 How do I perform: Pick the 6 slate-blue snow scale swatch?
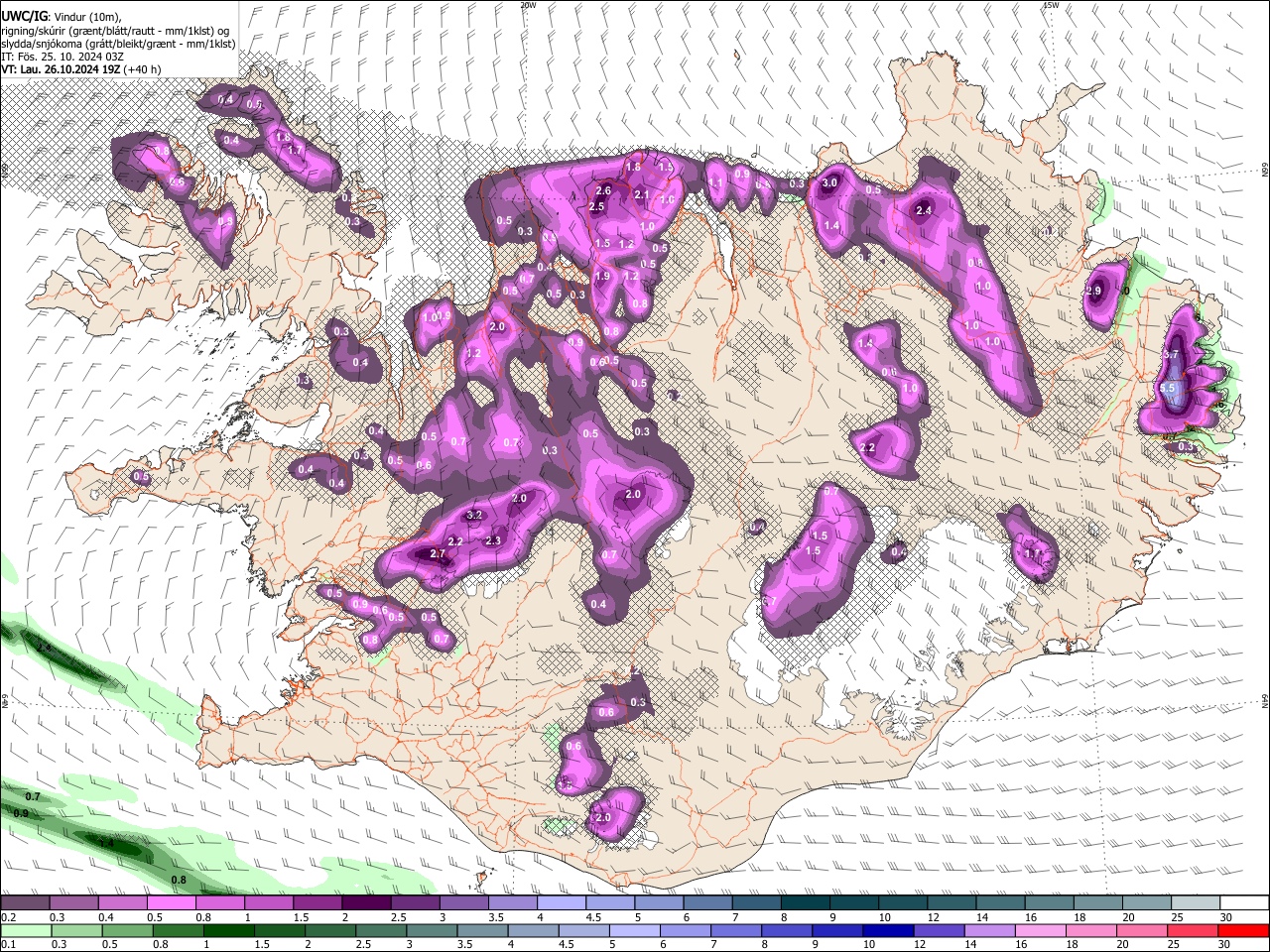tap(707, 903)
